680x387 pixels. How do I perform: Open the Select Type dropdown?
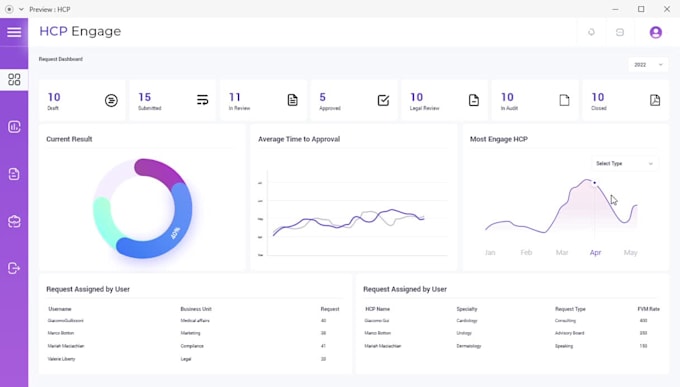[x=624, y=164]
